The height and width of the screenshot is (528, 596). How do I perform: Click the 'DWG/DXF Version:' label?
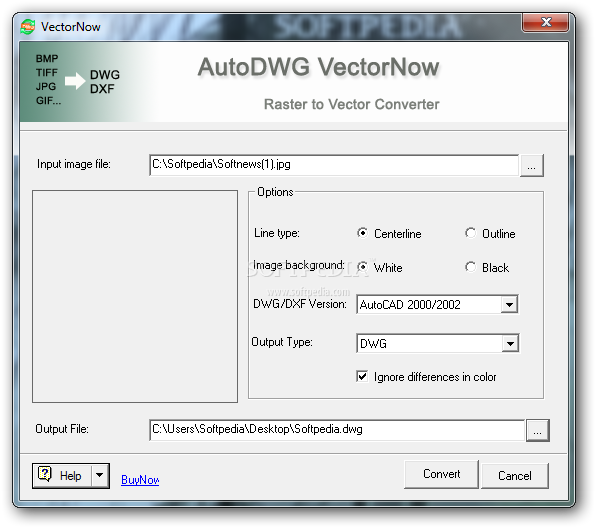point(300,304)
